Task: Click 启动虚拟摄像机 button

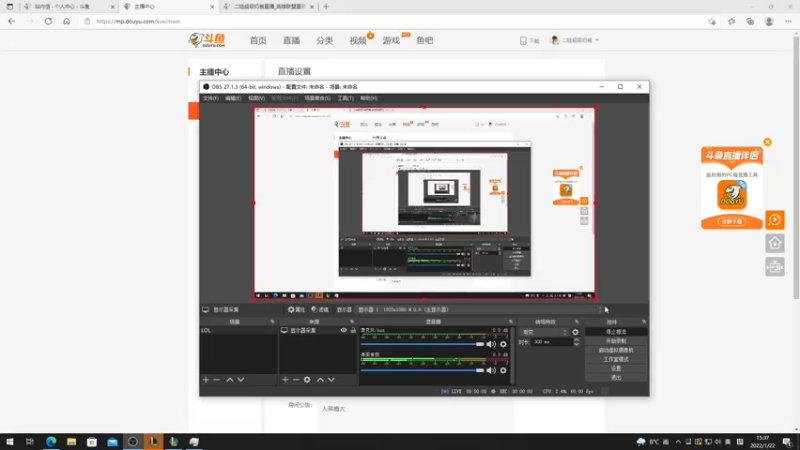Action: (x=616, y=350)
